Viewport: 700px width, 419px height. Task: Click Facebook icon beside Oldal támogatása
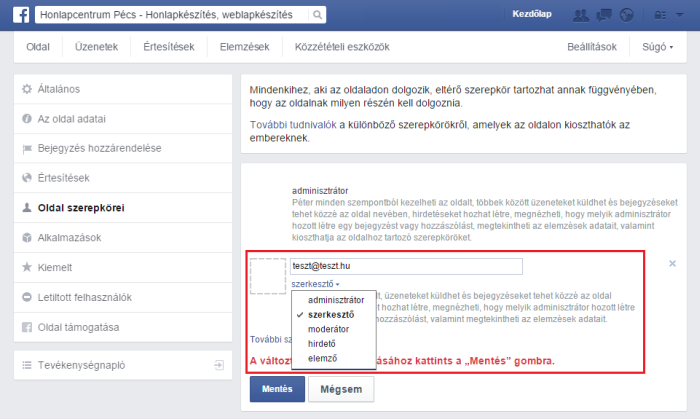coord(27,327)
